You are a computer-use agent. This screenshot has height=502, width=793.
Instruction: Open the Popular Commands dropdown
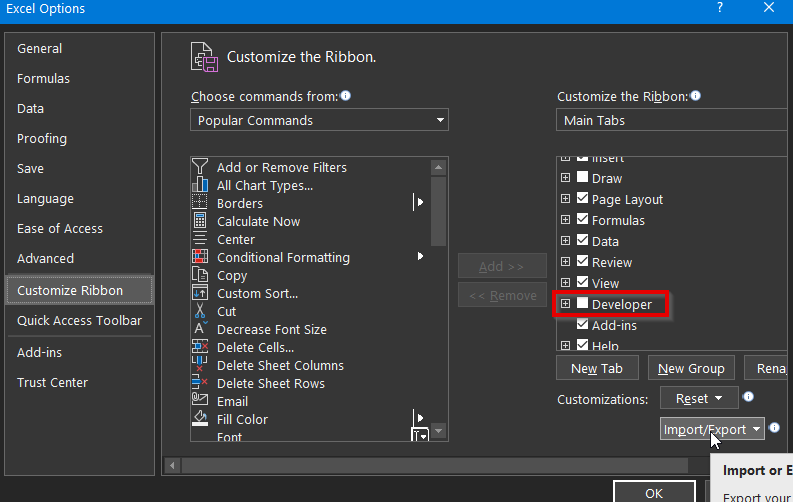pyautogui.click(x=319, y=120)
